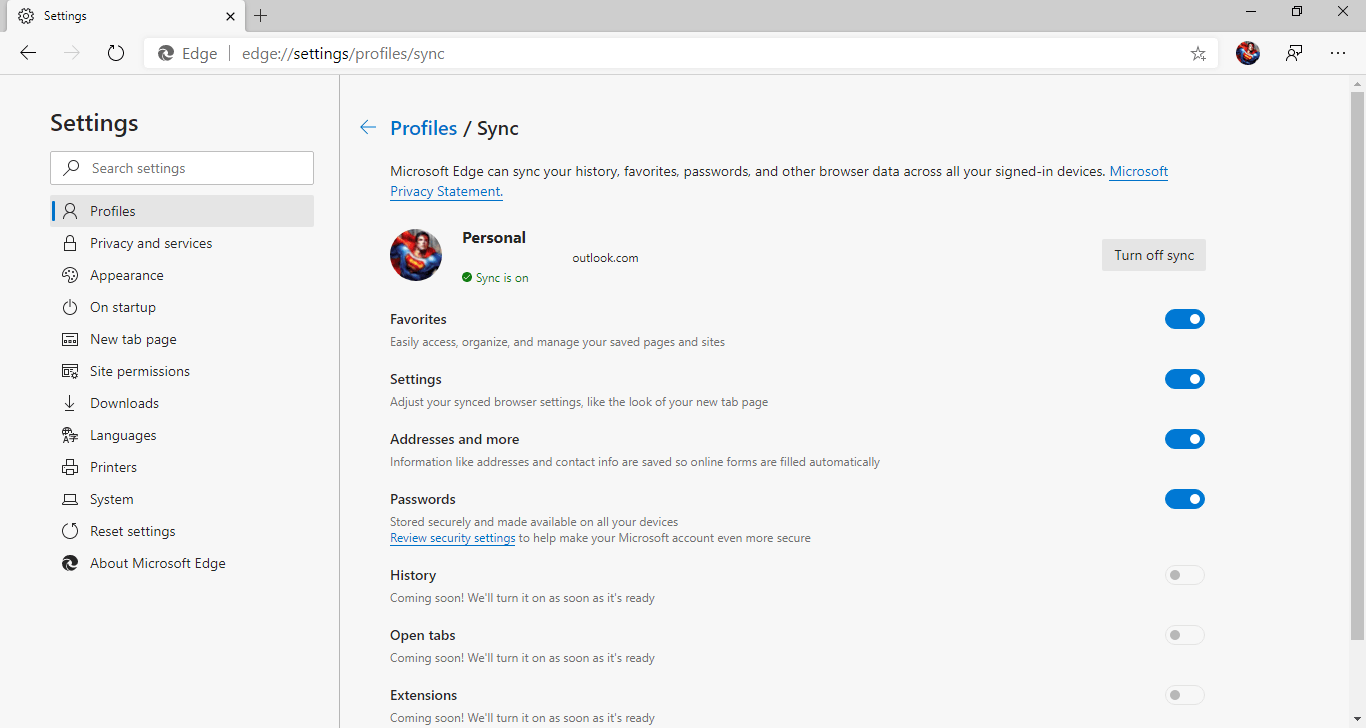Screen dimensions: 1366x728
Task: Close the Settings tab
Action: [231, 16]
